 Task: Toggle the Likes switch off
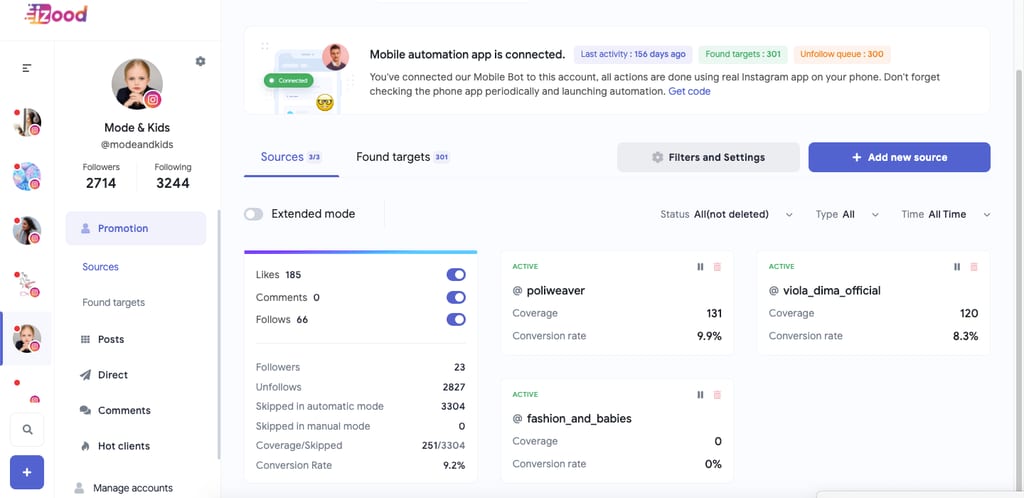pyautogui.click(x=456, y=275)
